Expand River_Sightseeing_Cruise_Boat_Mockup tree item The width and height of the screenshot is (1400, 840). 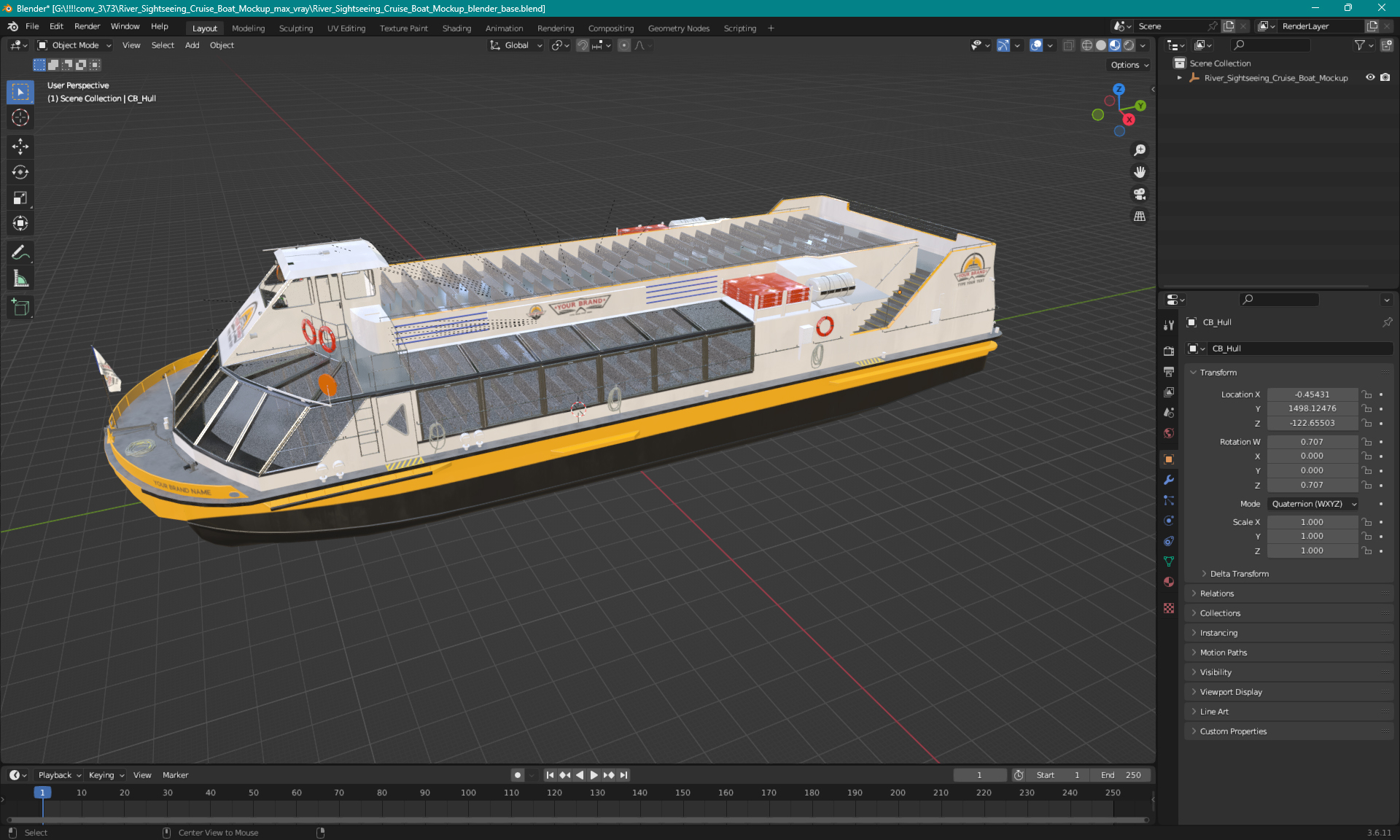coord(1180,77)
